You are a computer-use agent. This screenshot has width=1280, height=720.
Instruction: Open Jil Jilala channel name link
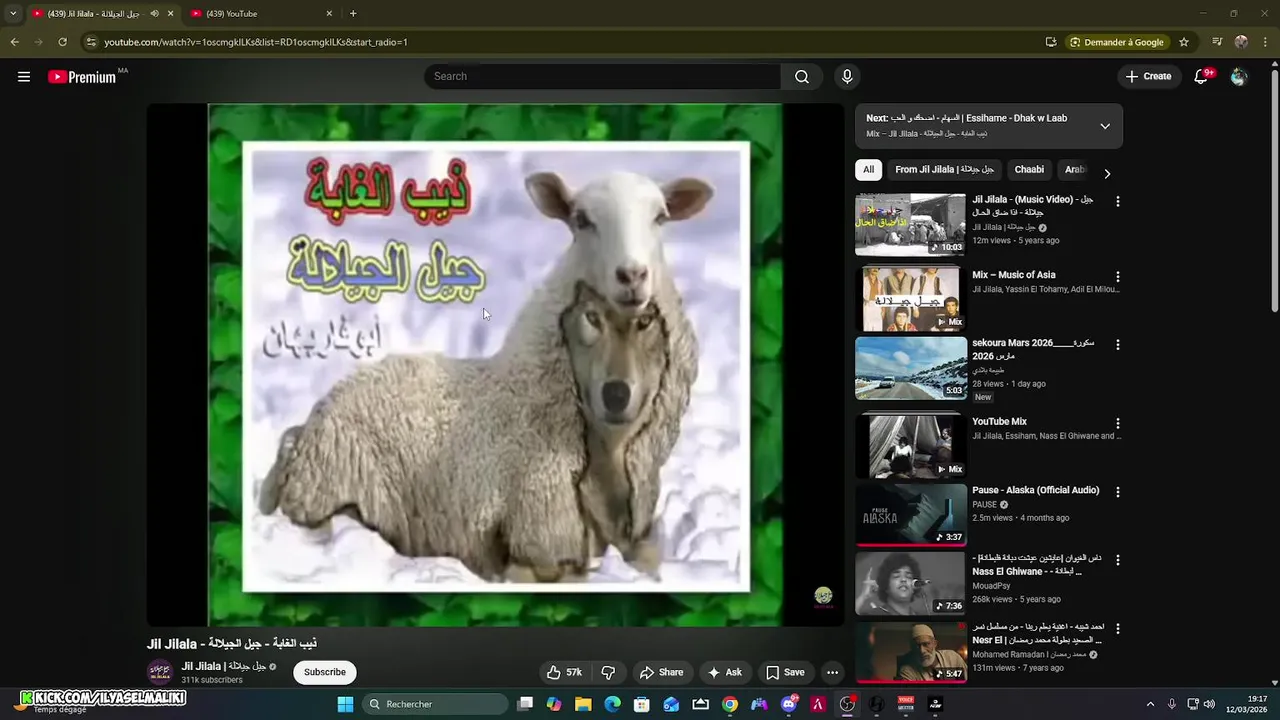coord(223,666)
